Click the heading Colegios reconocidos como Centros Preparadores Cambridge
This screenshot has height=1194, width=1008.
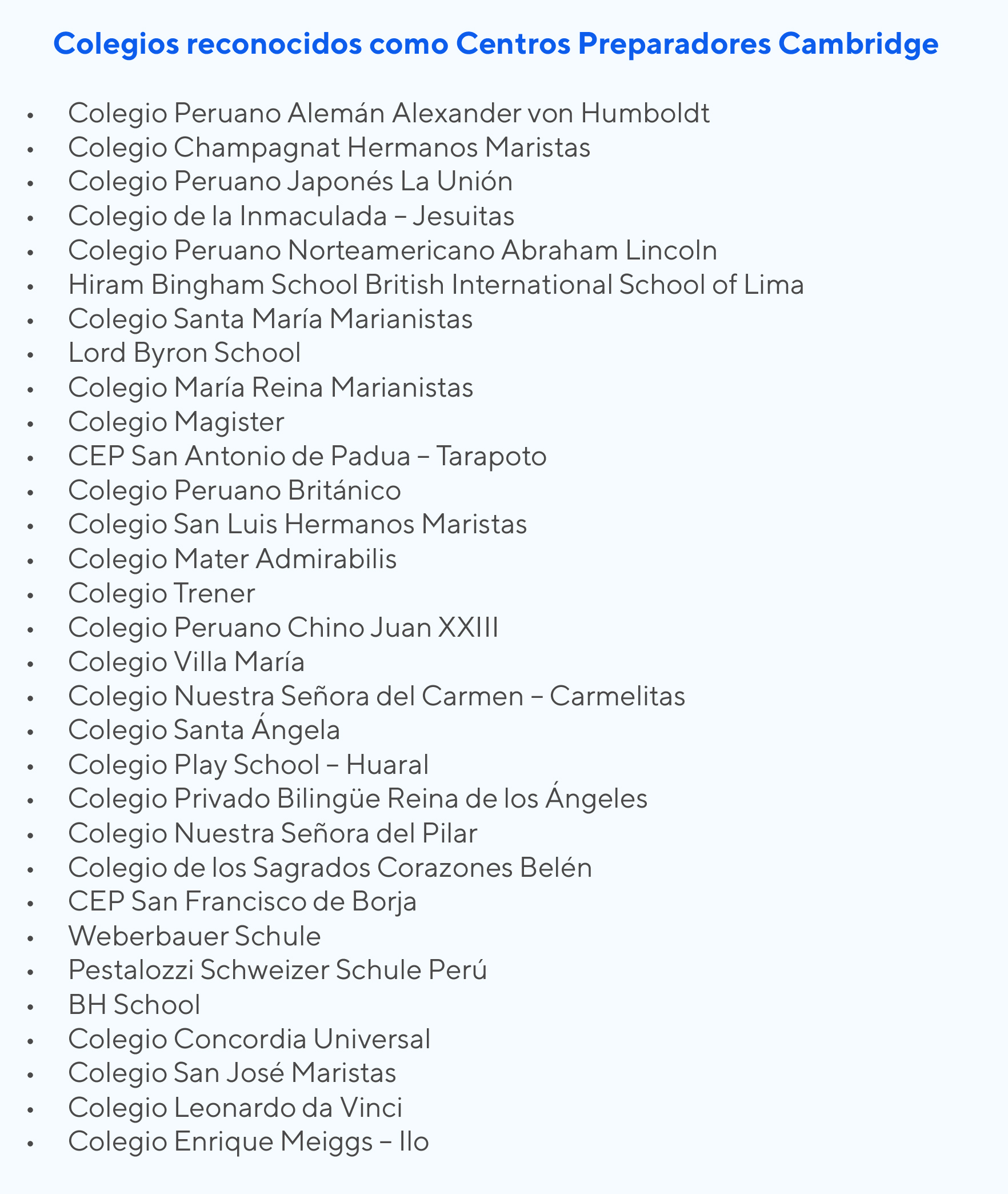point(495,43)
